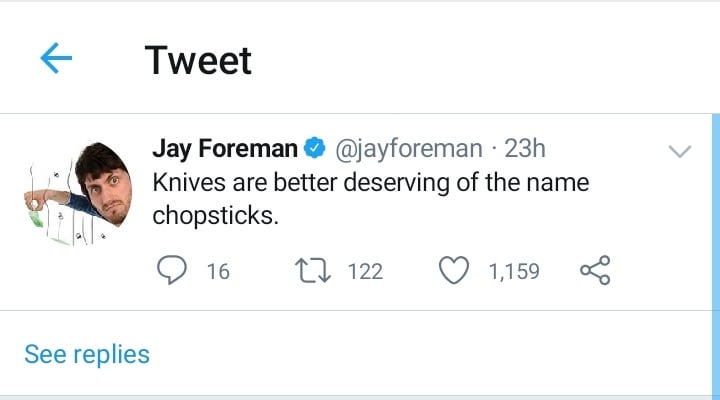The height and width of the screenshot is (400, 720).
Task: Open the @jayforeman handle
Action: (406, 150)
